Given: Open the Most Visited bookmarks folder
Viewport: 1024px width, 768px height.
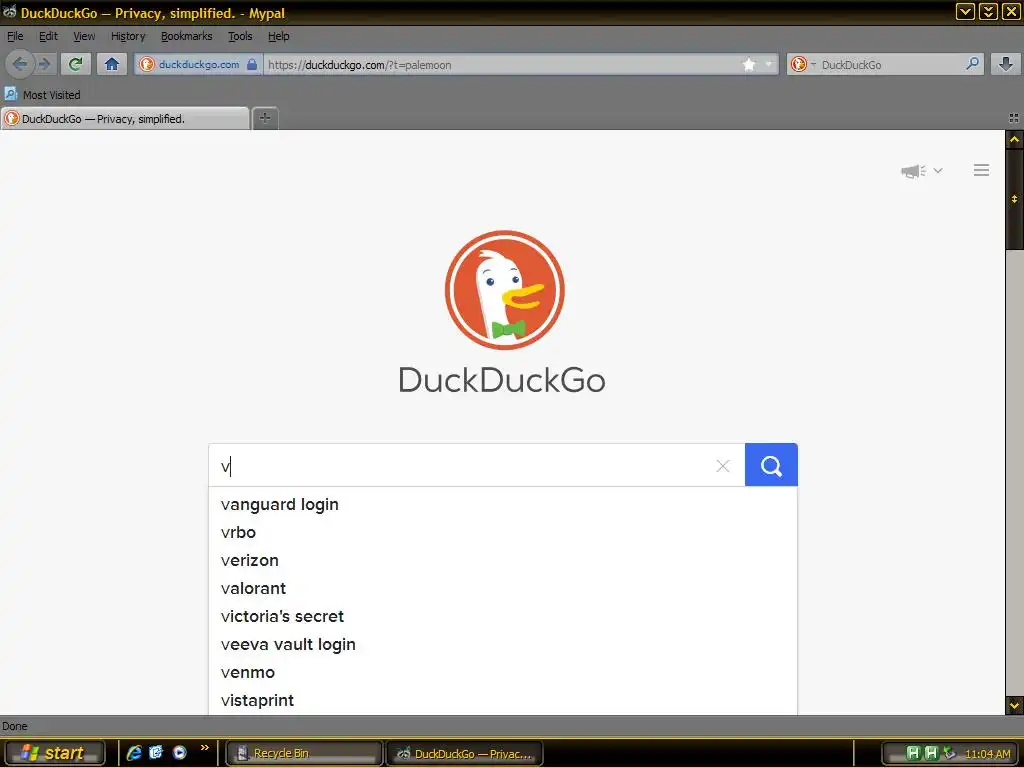Looking at the screenshot, I should (42, 95).
